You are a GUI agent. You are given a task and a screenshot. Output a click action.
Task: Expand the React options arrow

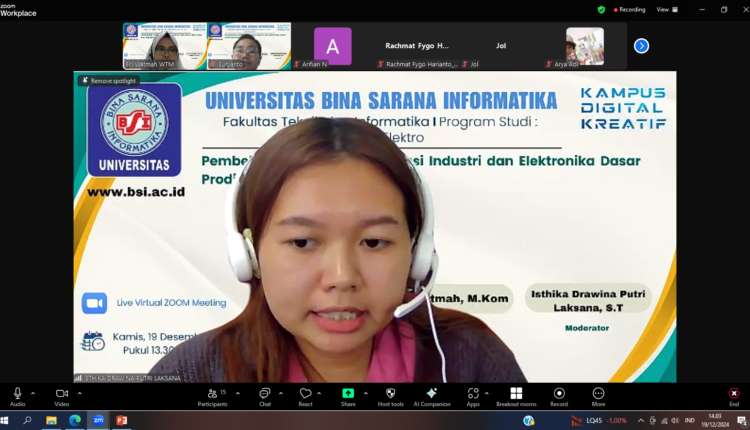point(319,393)
